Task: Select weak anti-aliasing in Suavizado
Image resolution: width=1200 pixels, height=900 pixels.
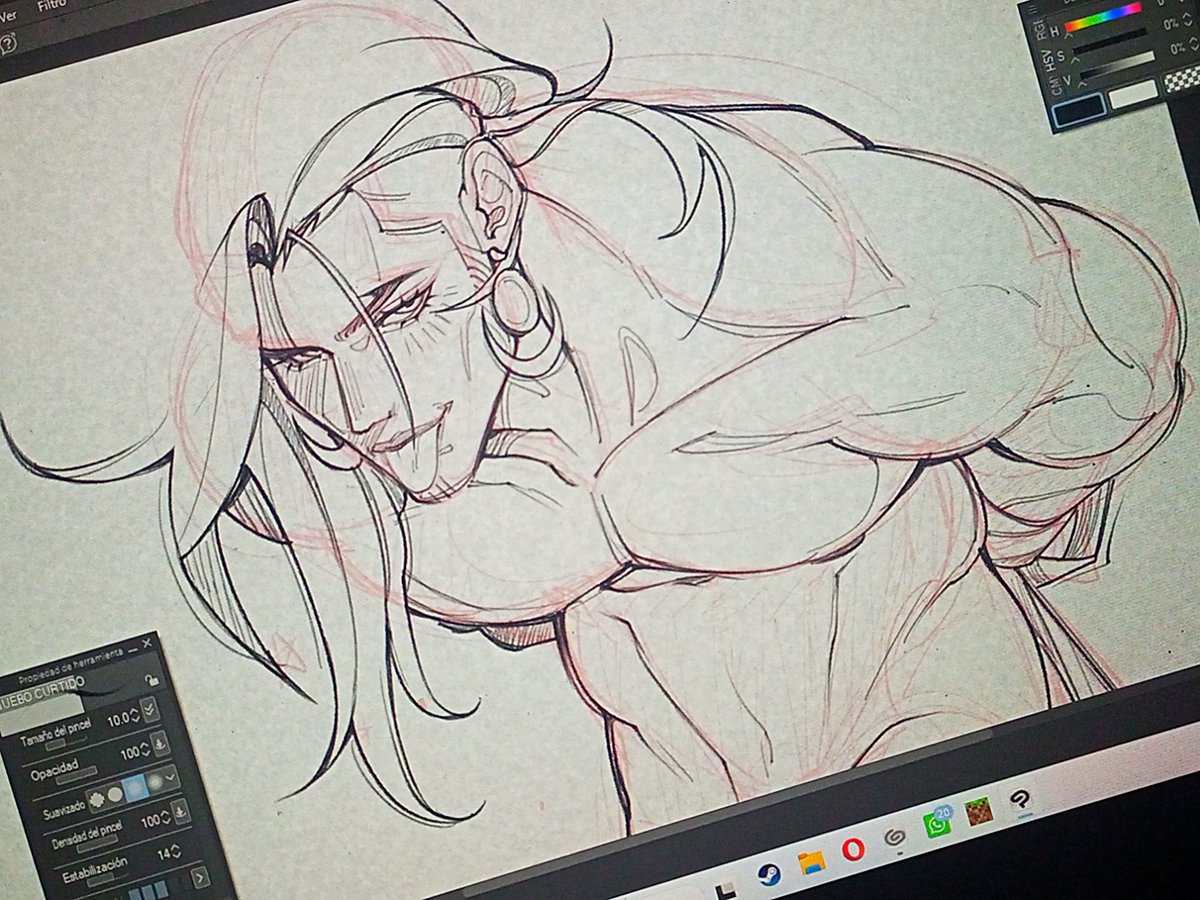Action: click(115, 794)
